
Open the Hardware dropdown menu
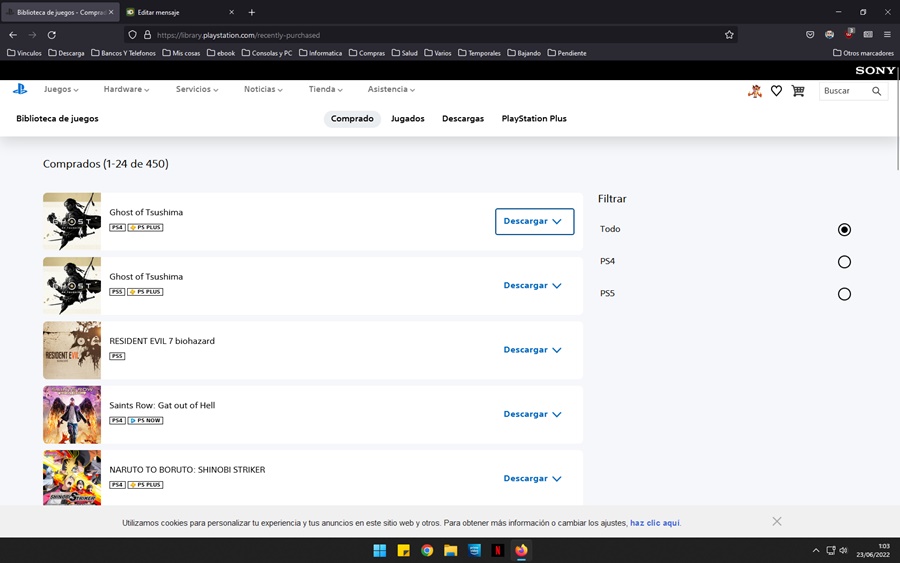[126, 90]
